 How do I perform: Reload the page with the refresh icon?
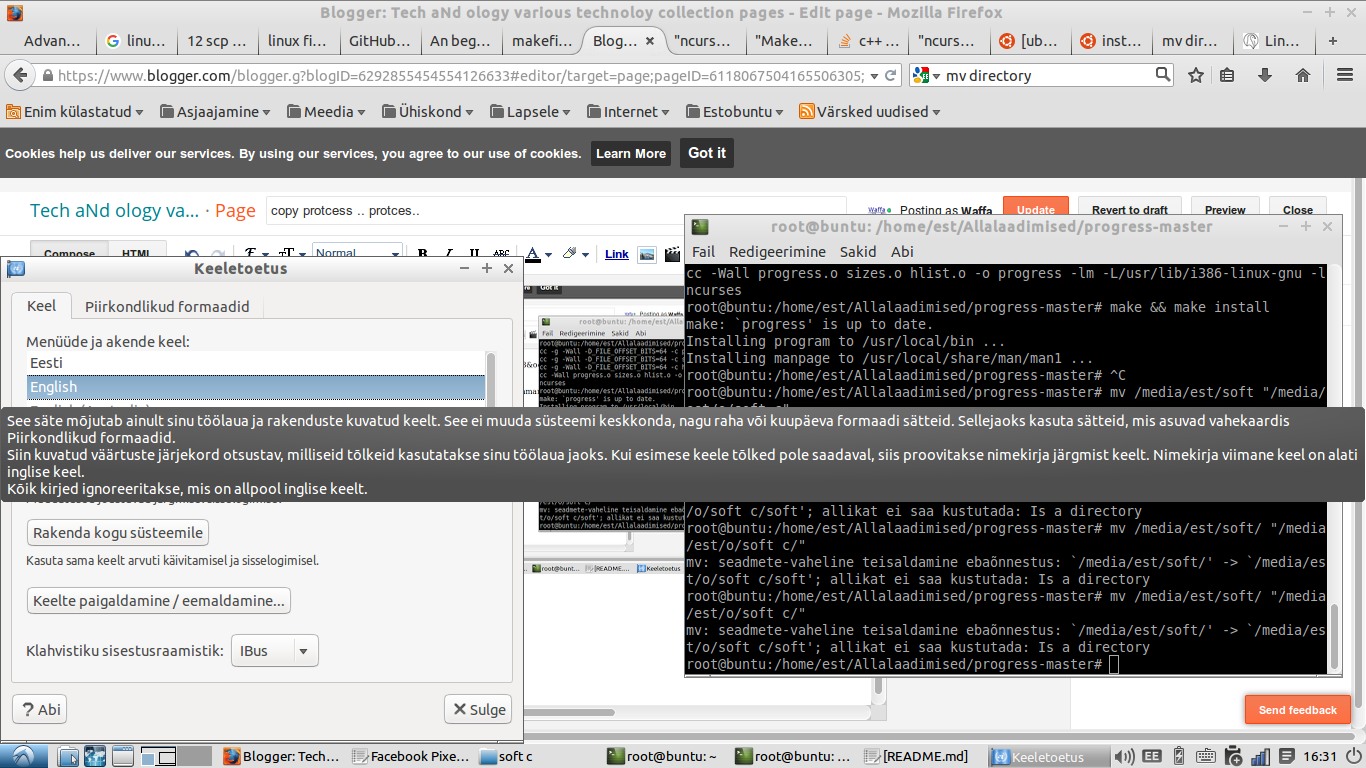893,76
